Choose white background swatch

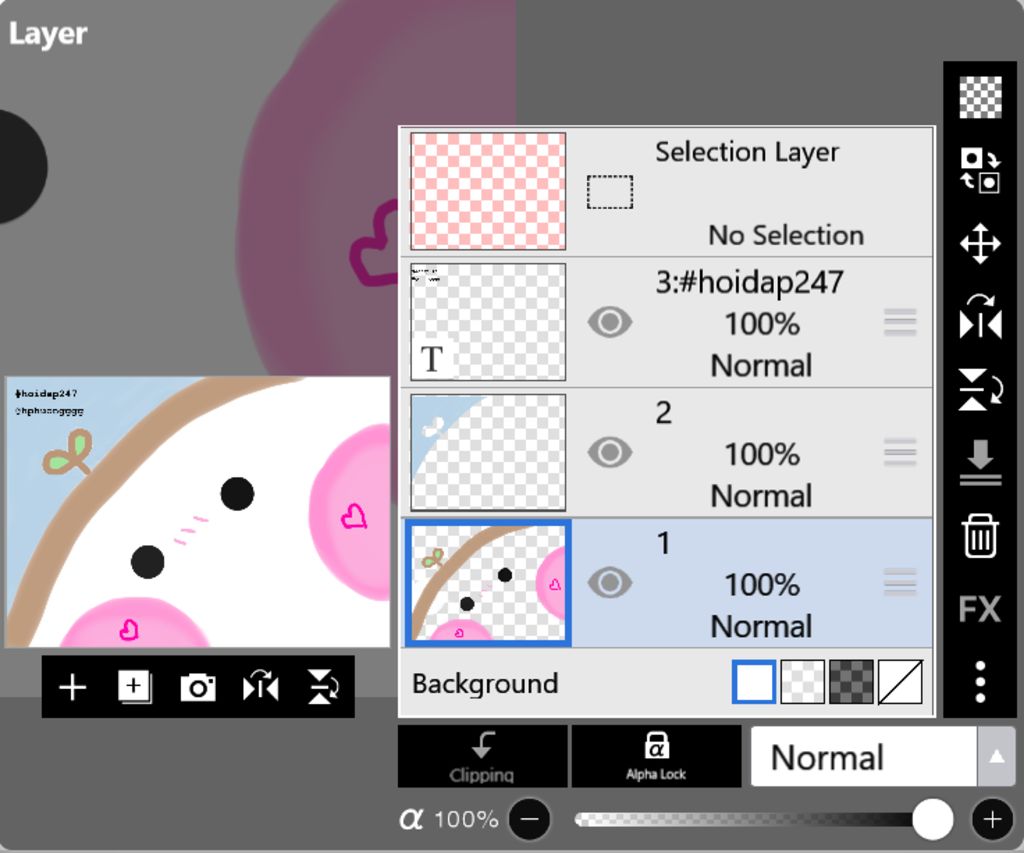pos(754,682)
